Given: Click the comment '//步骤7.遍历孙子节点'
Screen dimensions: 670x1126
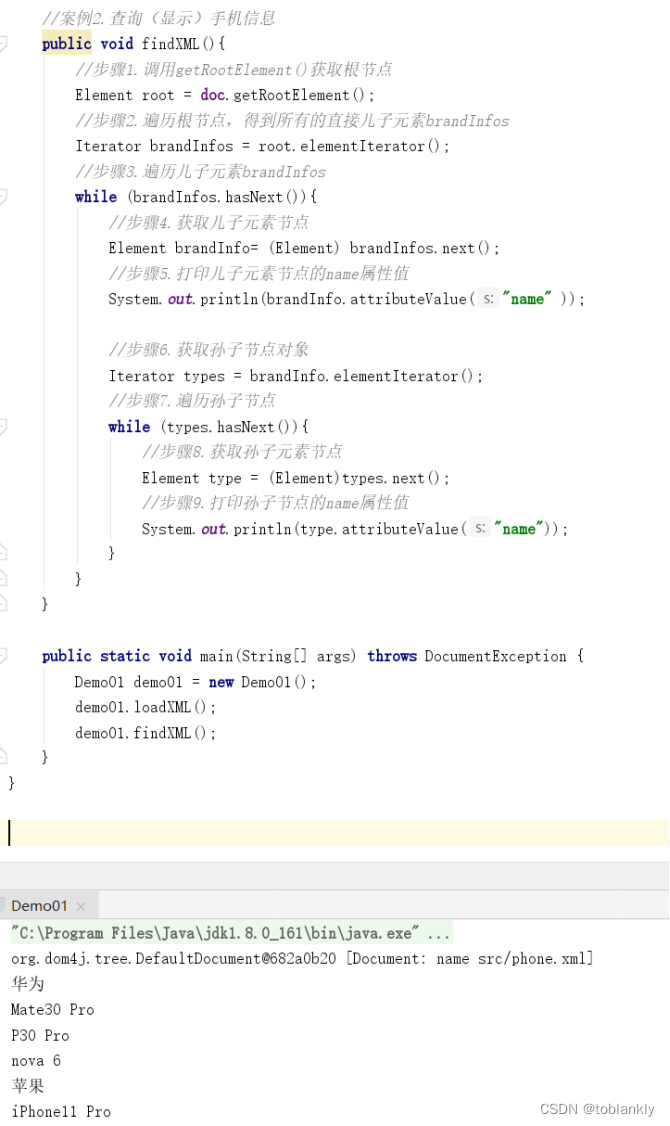Looking at the screenshot, I should point(192,401).
